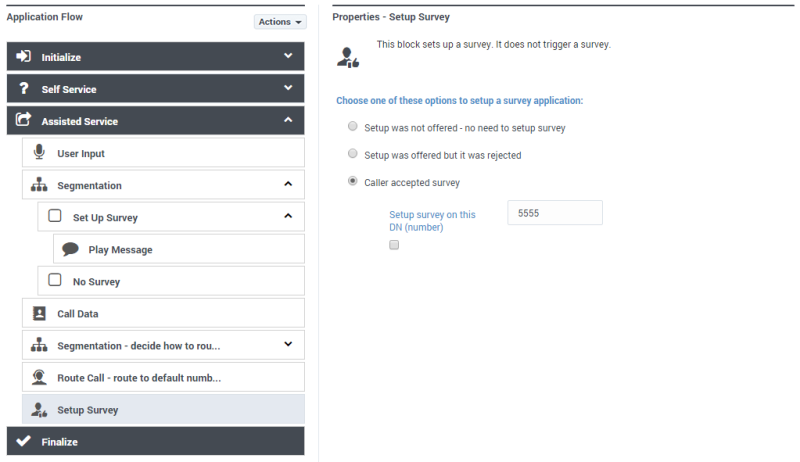Collapse the Assisted Service section chevron
This screenshot has width=800, height=462.
(x=288, y=121)
